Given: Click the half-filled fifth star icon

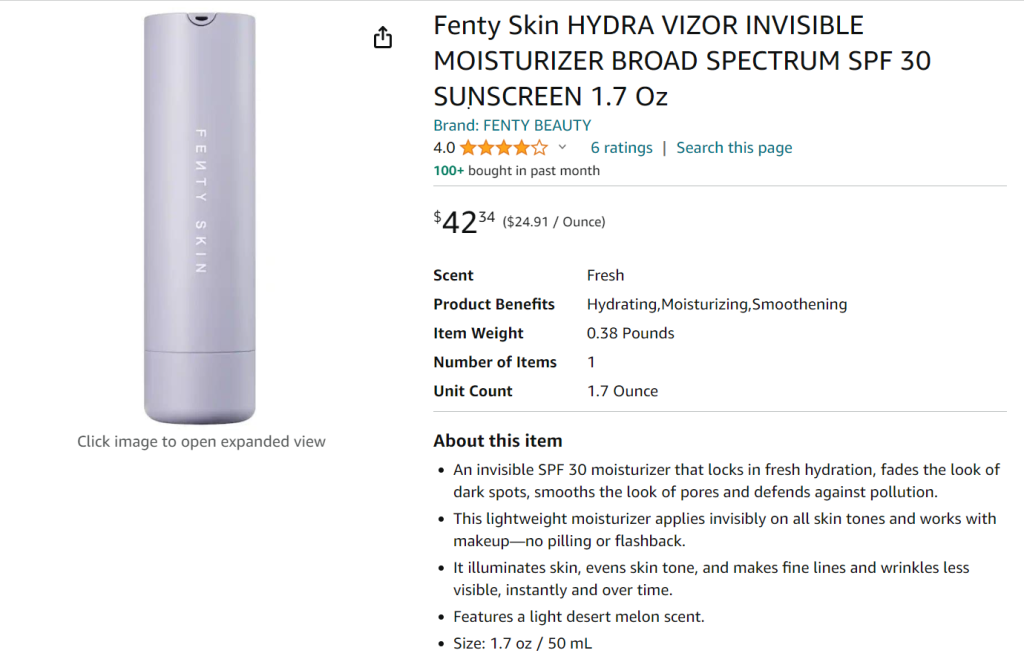Looking at the screenshot, I should pos(538,147).
